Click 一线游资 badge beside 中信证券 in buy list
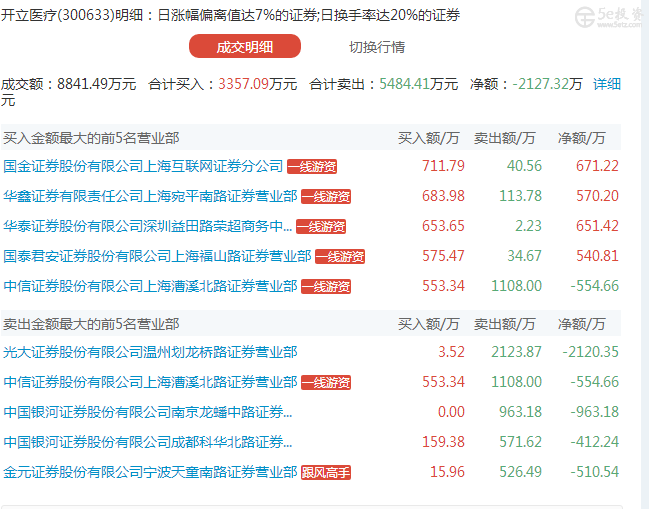Screen dimensions: 649x509 click(326, 286)
